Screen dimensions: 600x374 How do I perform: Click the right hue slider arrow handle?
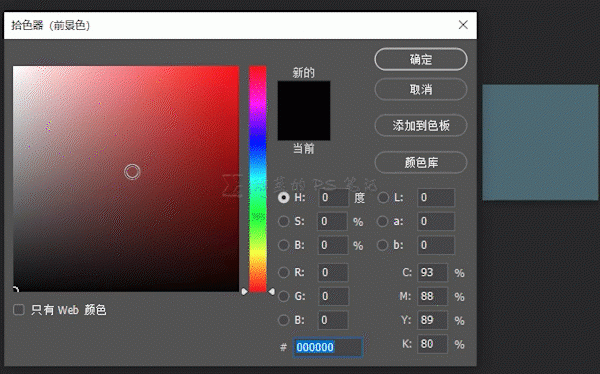271,292
